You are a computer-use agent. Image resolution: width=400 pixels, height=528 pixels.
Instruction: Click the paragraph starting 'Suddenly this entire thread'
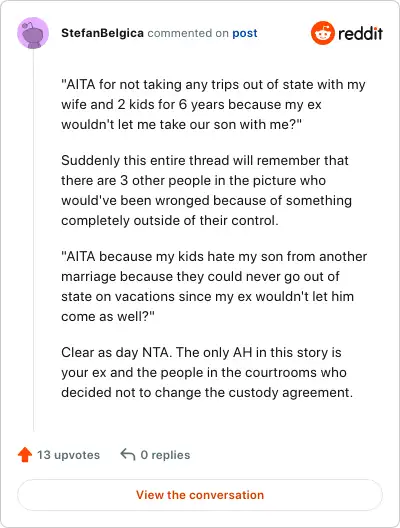tap(206, 190)
